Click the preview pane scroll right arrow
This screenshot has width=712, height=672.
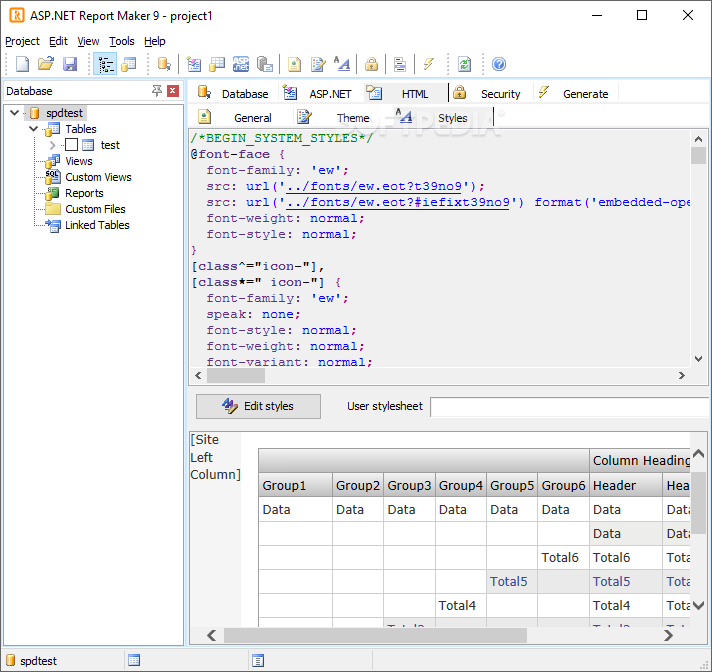point(668,635)
